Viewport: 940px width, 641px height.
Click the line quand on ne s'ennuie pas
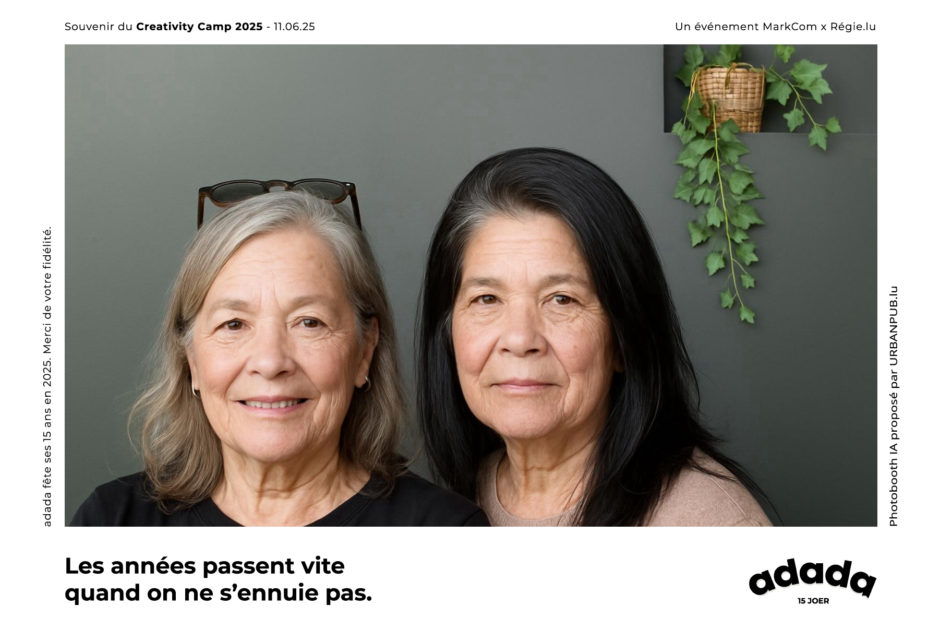218,593
